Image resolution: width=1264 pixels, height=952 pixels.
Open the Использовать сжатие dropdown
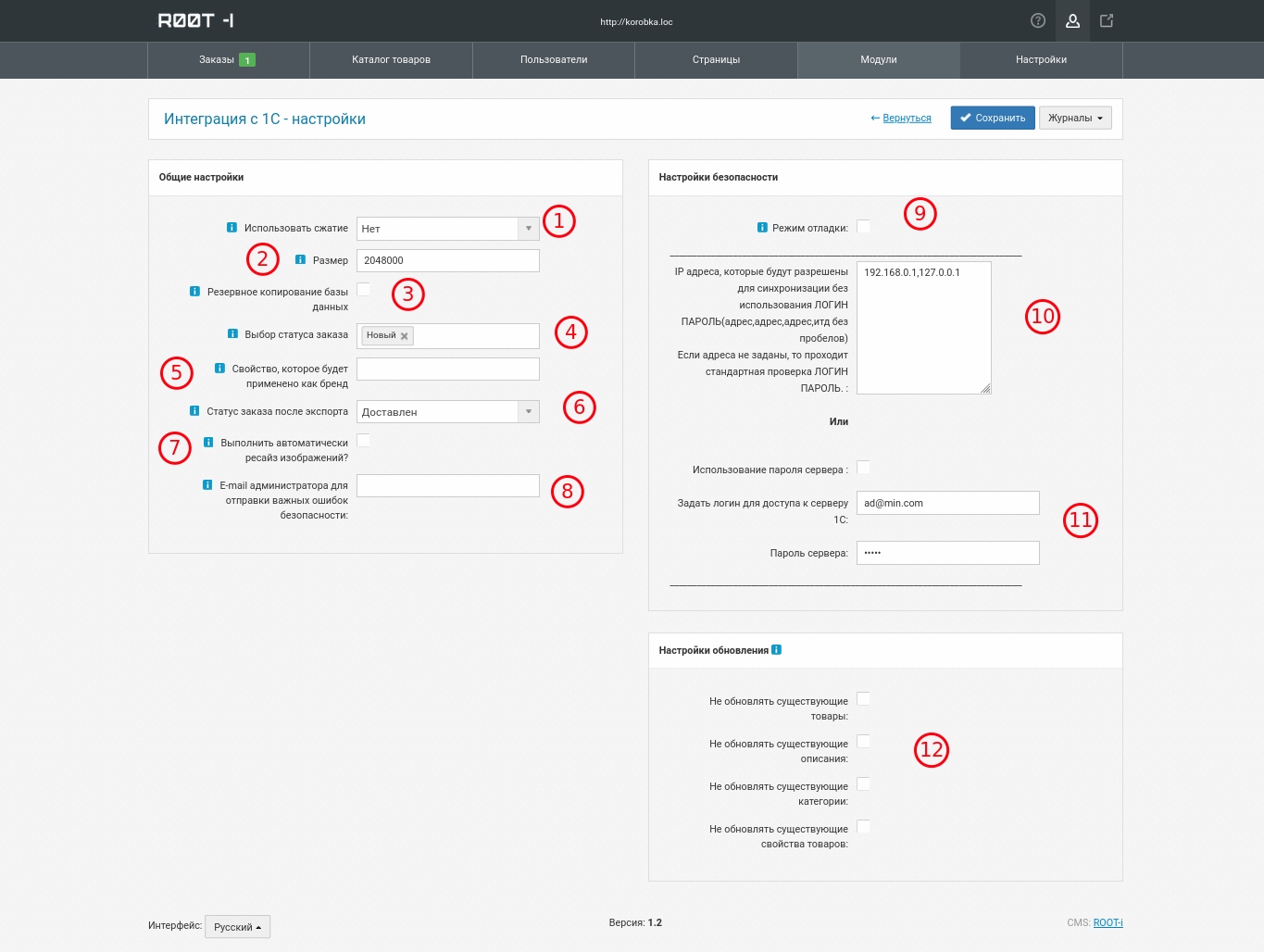(448, 228)
